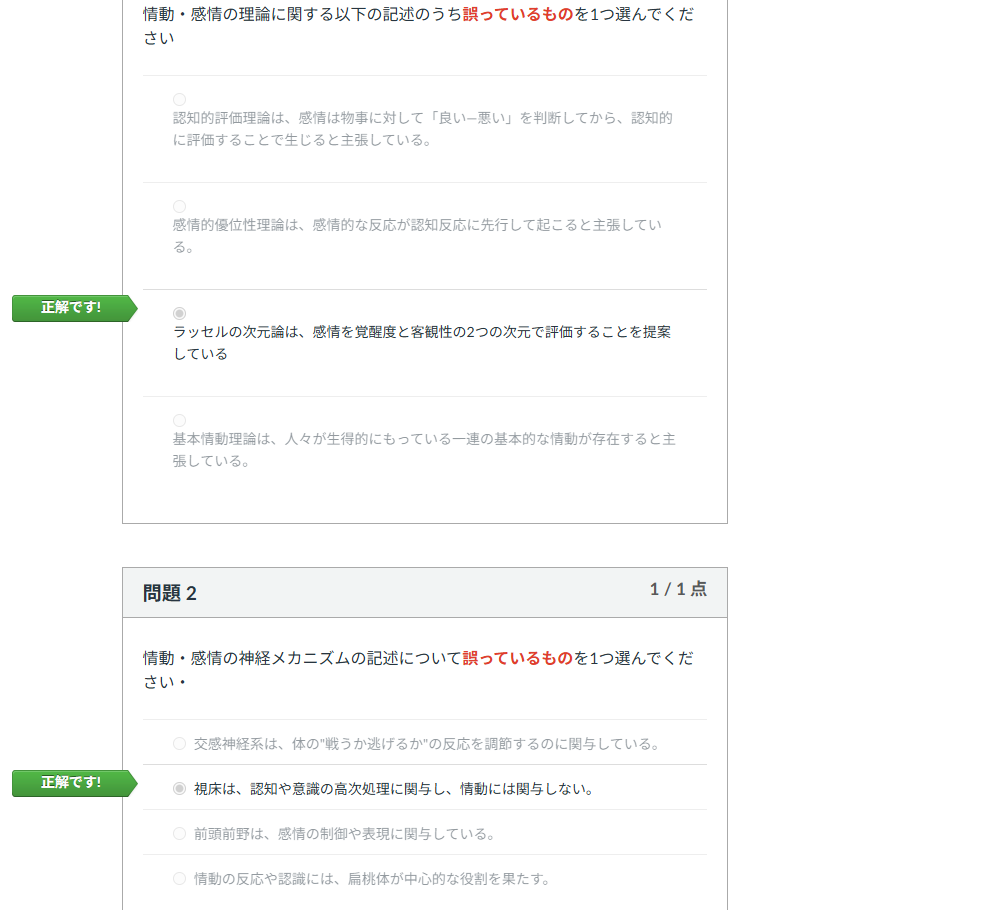Click the 扁桃体 answer text
The width and height of the screenshot is (982, 910).
click(372, 879)
